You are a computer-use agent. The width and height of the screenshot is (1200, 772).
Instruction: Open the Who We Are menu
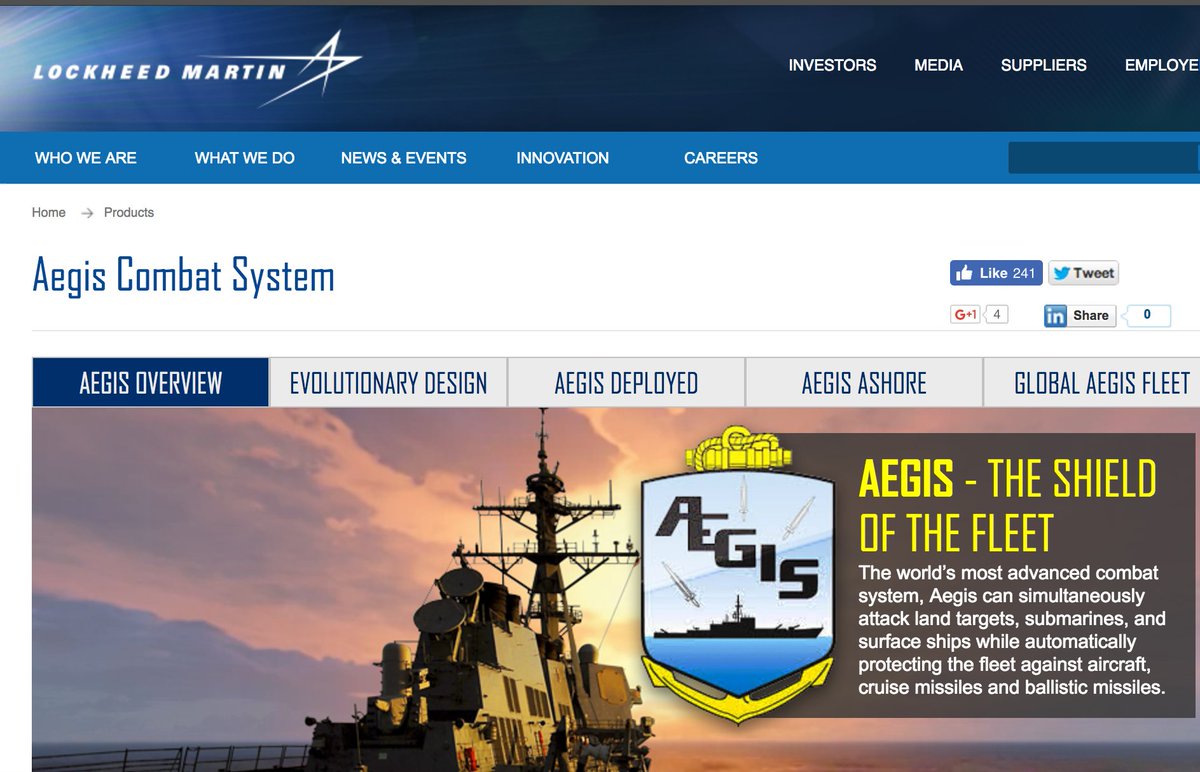point(86,158)
